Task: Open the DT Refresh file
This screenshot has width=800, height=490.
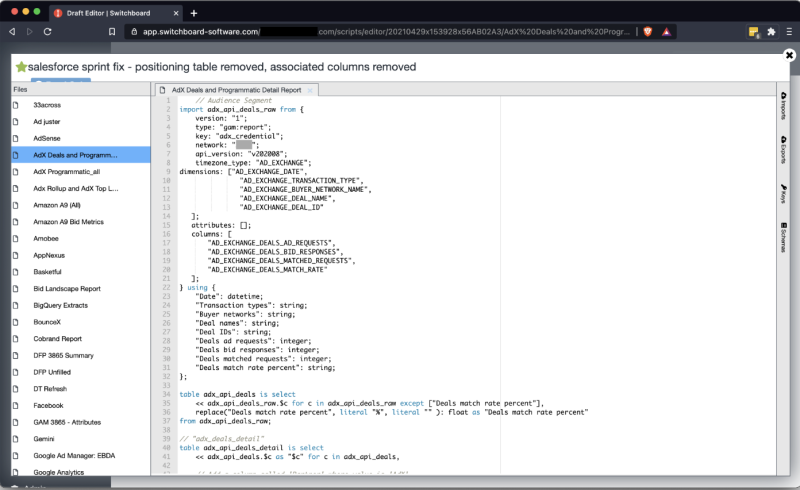Action: click(81, 389)
